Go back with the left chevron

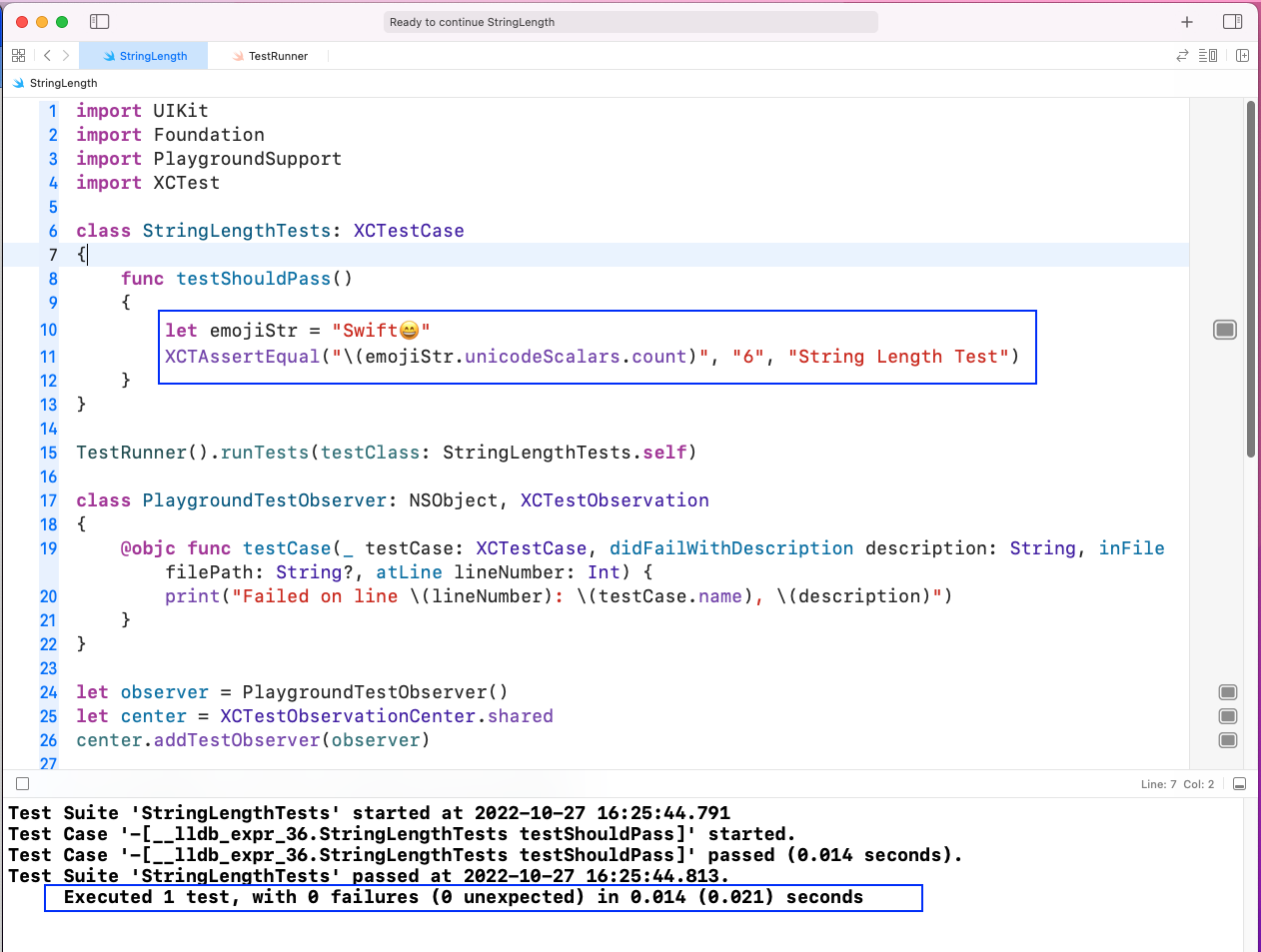(x=47, y=56)
